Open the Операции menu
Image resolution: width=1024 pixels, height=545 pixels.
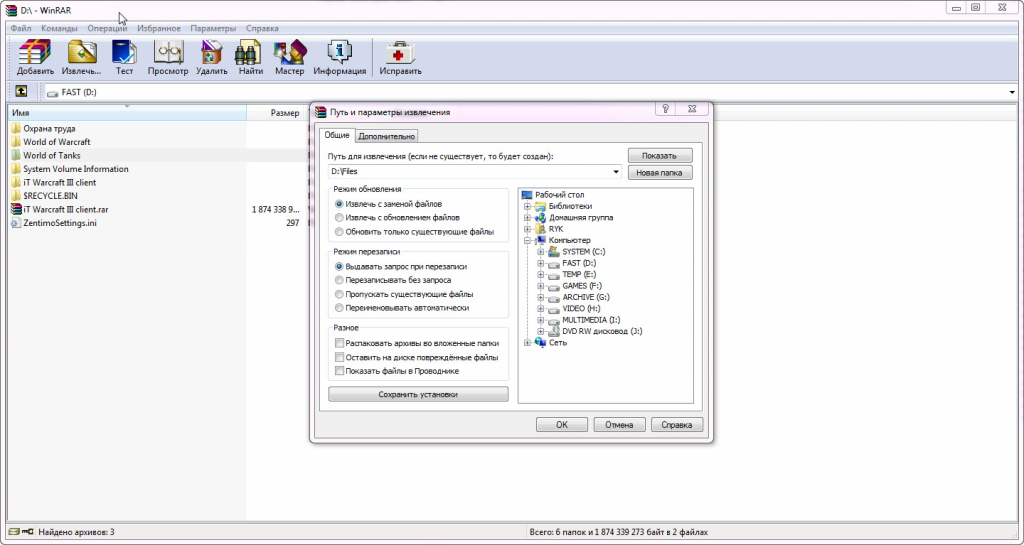click(107, 28)
